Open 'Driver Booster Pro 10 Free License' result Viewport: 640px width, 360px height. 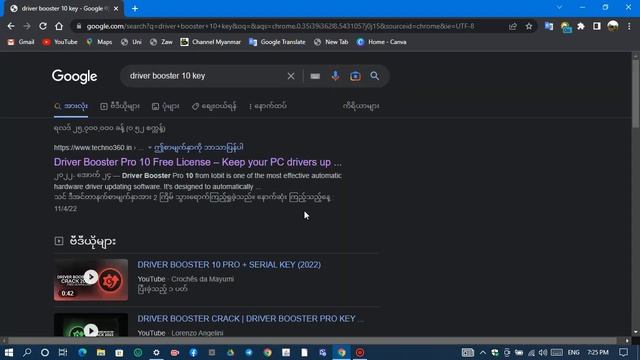[x=198, y=162]
